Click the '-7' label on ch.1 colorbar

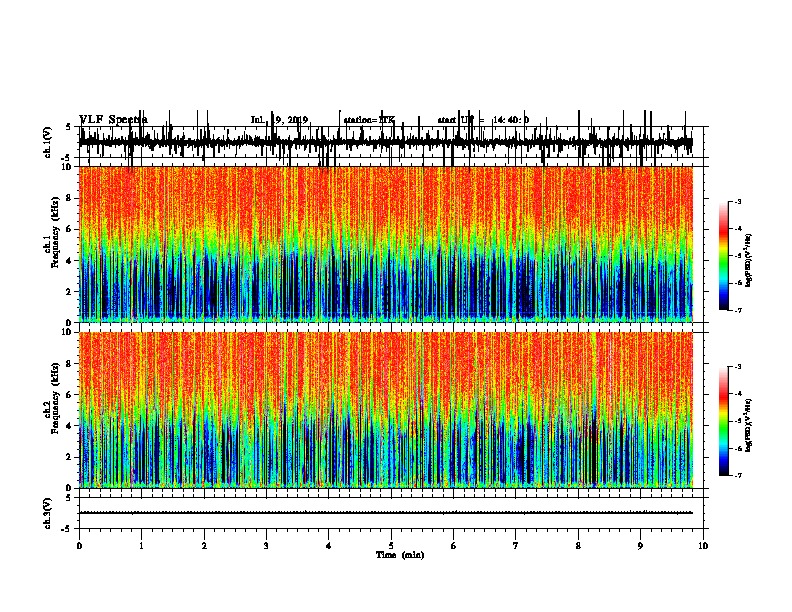pyautogui.click(x=737, y=310)
